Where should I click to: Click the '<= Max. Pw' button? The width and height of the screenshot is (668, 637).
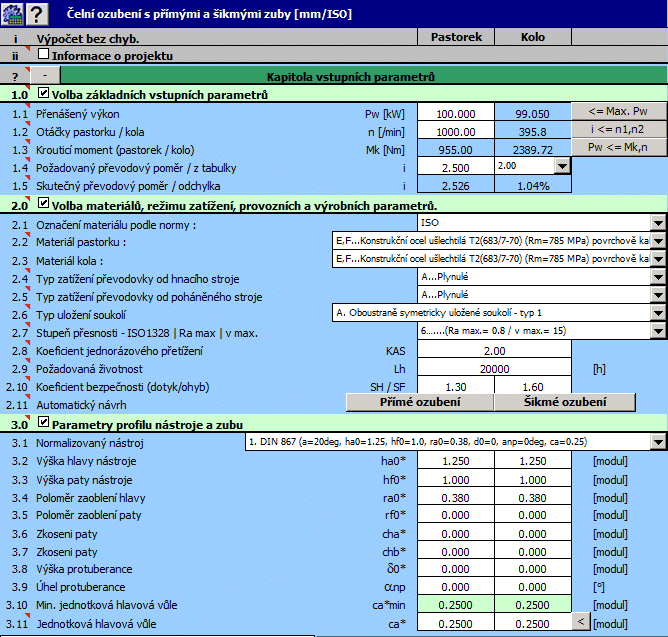tap(618, 111)
